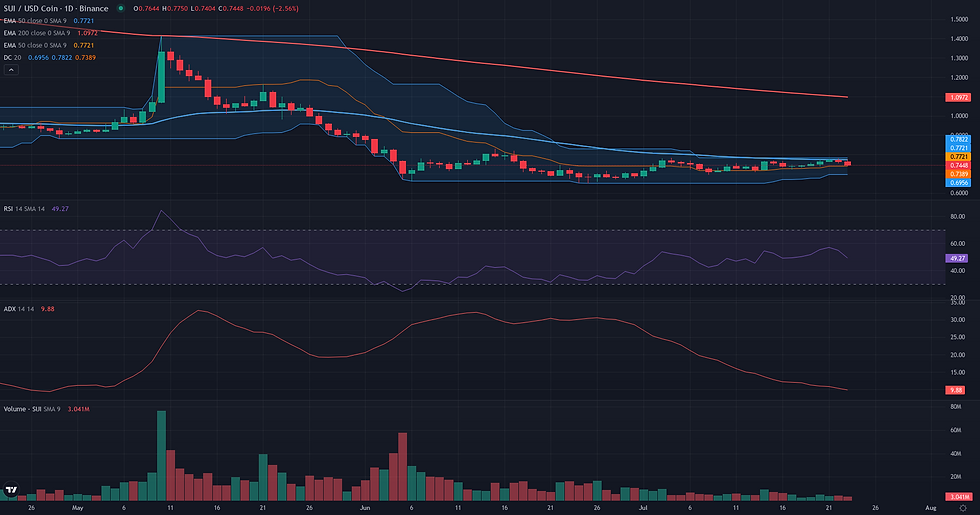The width and height of the screenshot is (980, 515).
Task: Click the orange 0.7721 price label
Action: coord(959,157)
